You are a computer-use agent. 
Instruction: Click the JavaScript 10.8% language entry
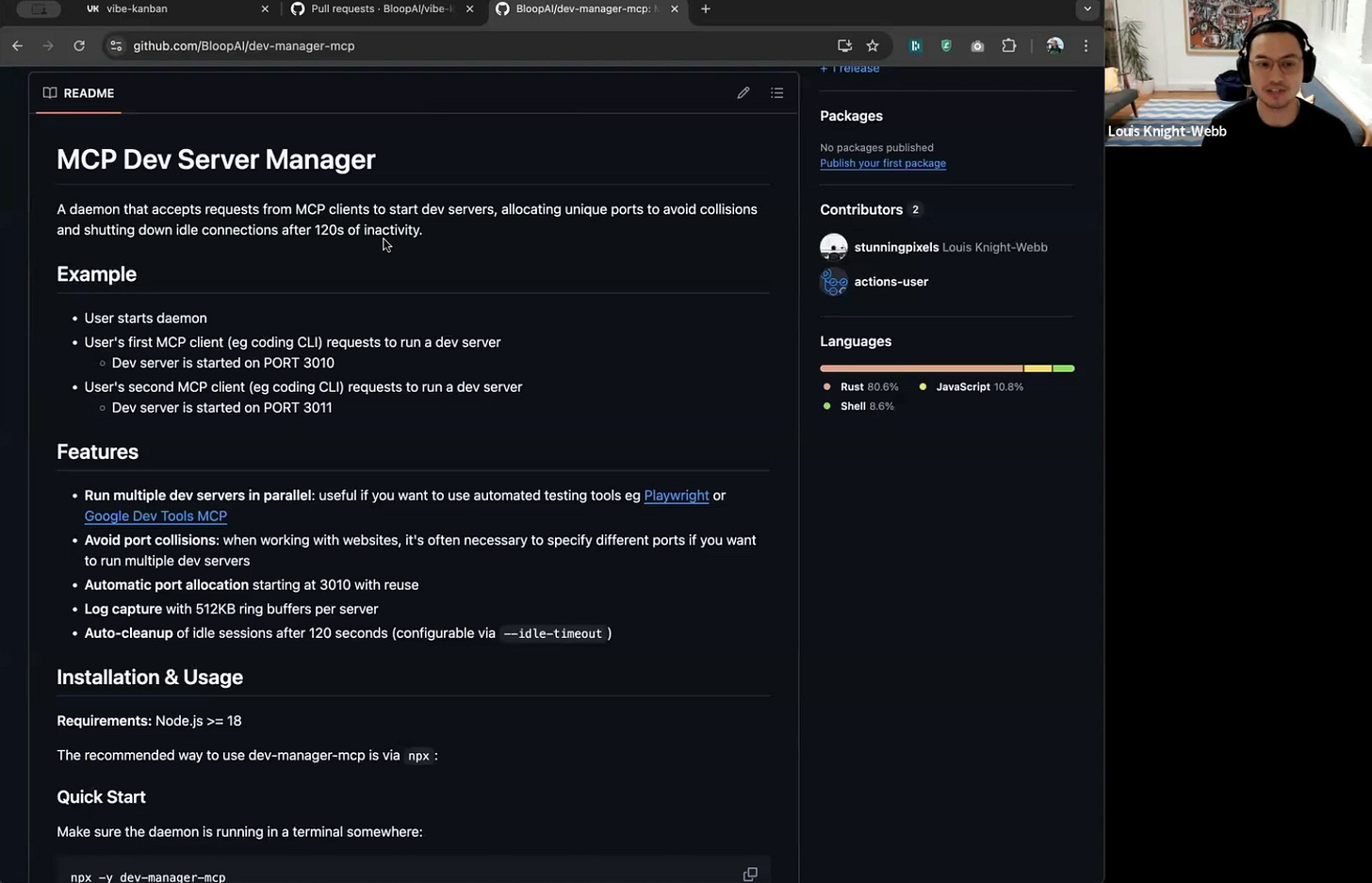coord(971,386)
